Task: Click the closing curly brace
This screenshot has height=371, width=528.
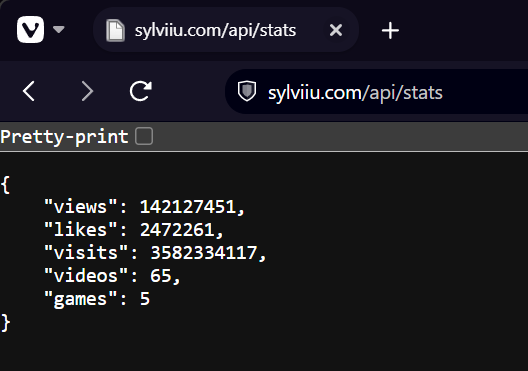Action: (x=6, y=323)
